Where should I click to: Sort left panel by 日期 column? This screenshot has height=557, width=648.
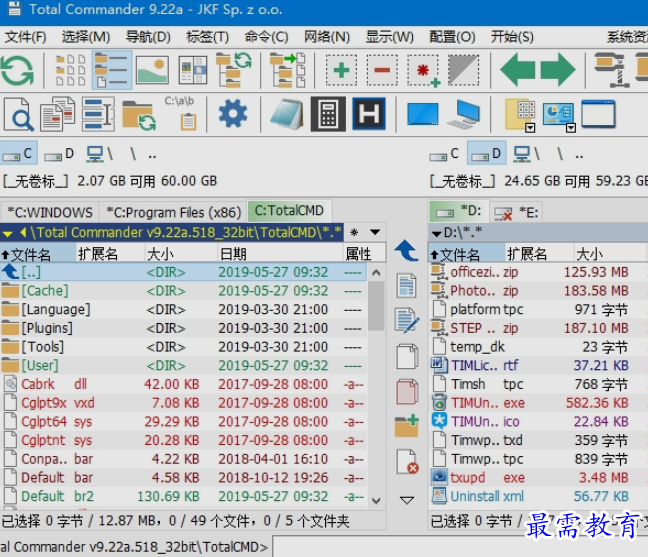pos(280,254)
